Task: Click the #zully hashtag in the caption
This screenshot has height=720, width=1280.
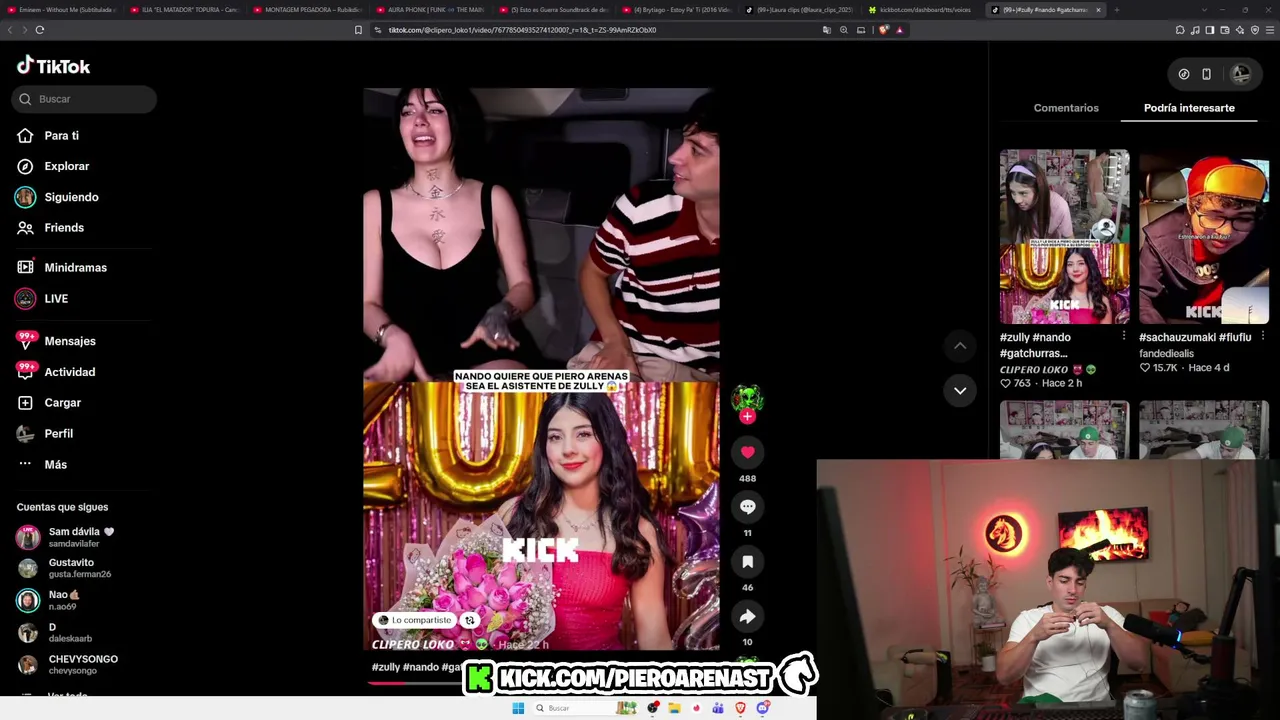Action: (x=386, y=667)
